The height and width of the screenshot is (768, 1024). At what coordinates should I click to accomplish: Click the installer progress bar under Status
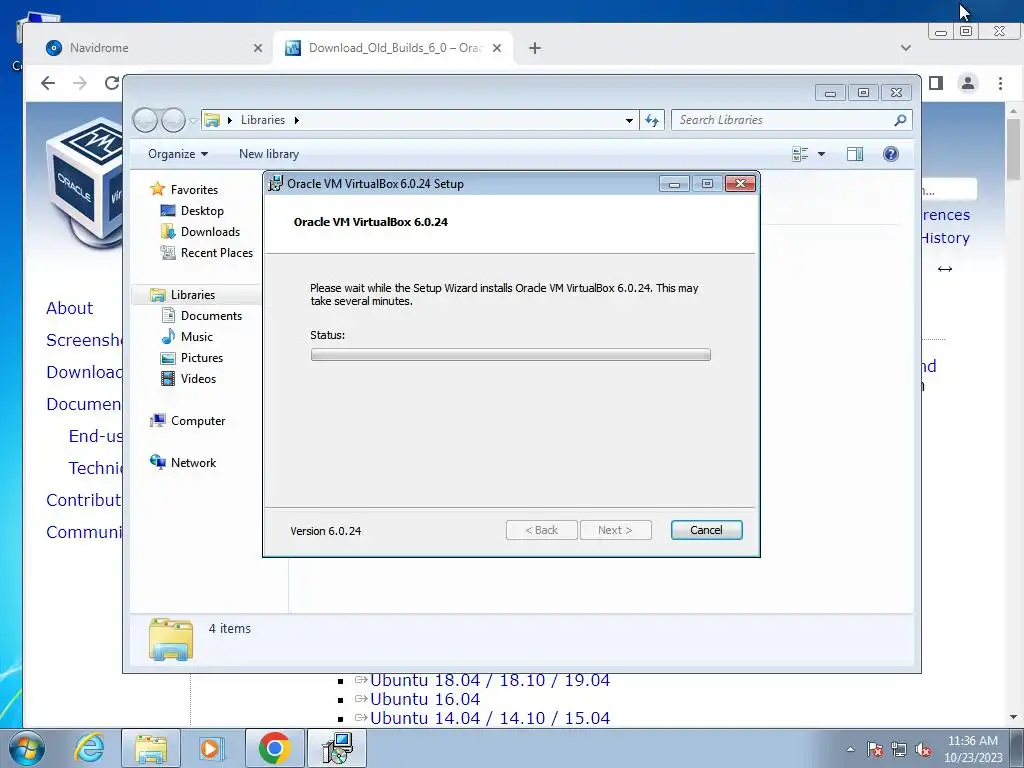pos(510,355)
